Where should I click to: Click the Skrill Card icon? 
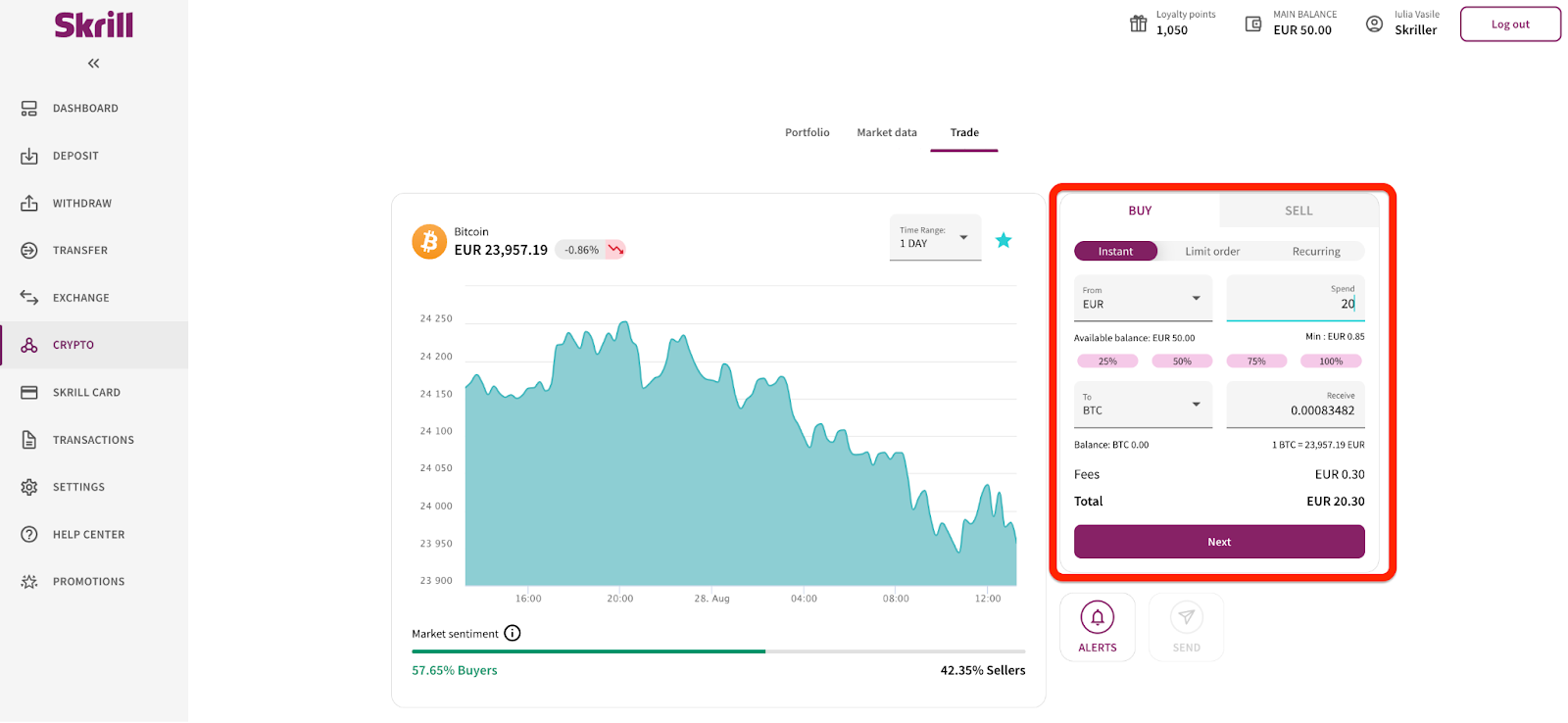click(x=29, y=393)
